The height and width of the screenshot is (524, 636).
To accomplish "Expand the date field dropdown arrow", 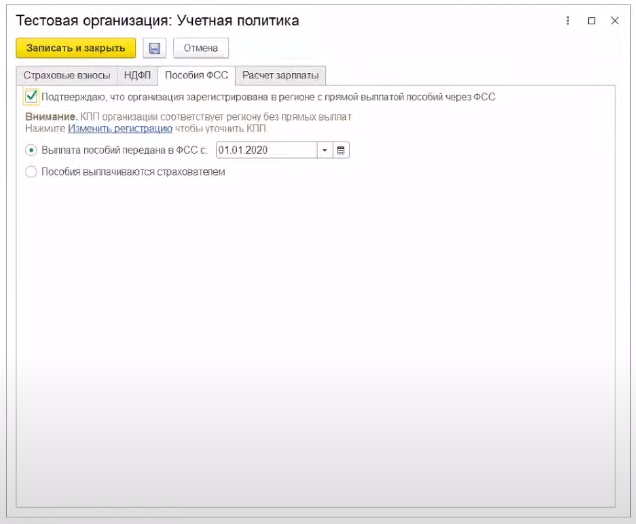I will point(324,150).
